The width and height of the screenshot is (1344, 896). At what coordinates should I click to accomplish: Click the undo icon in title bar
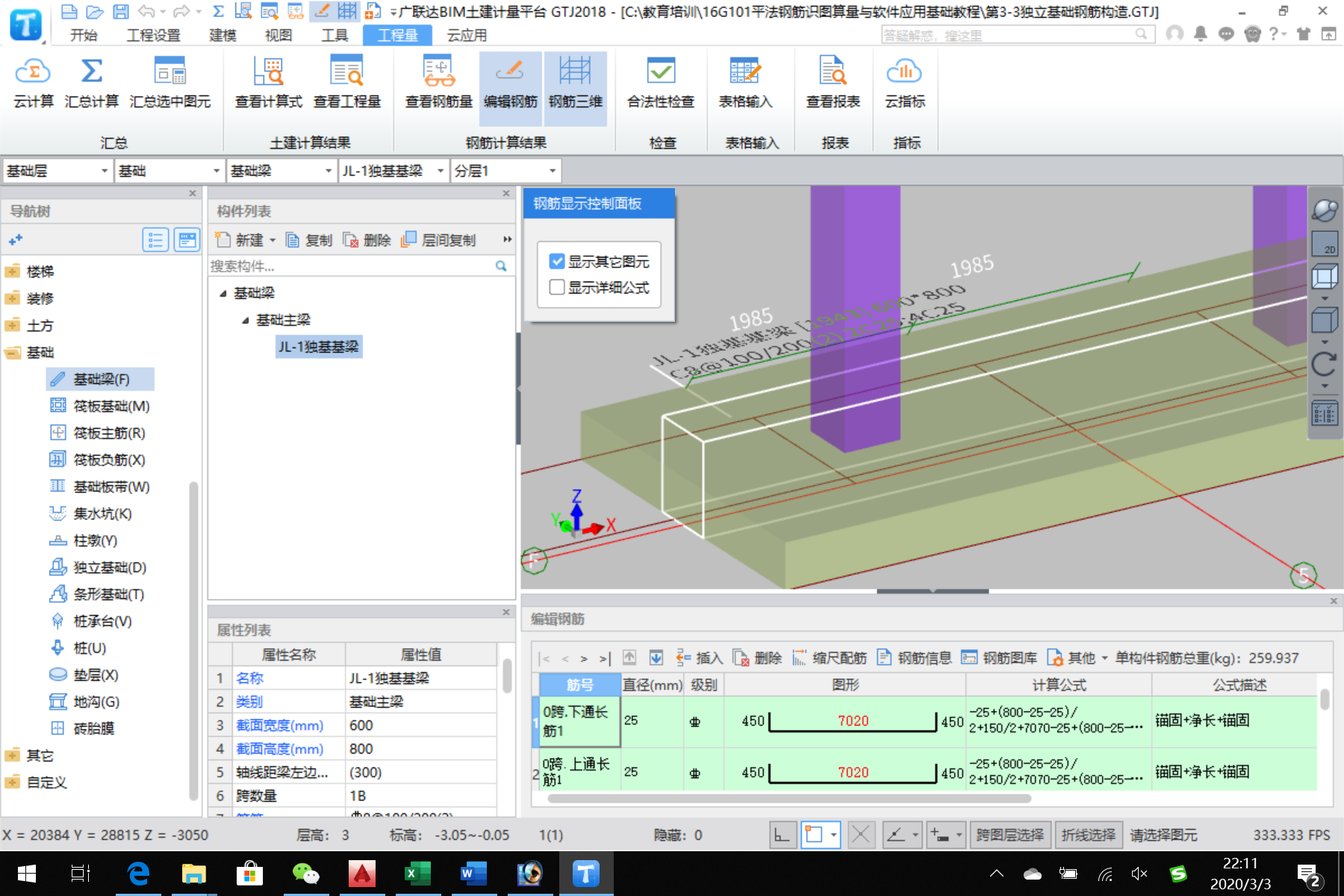tap(146, 11)
